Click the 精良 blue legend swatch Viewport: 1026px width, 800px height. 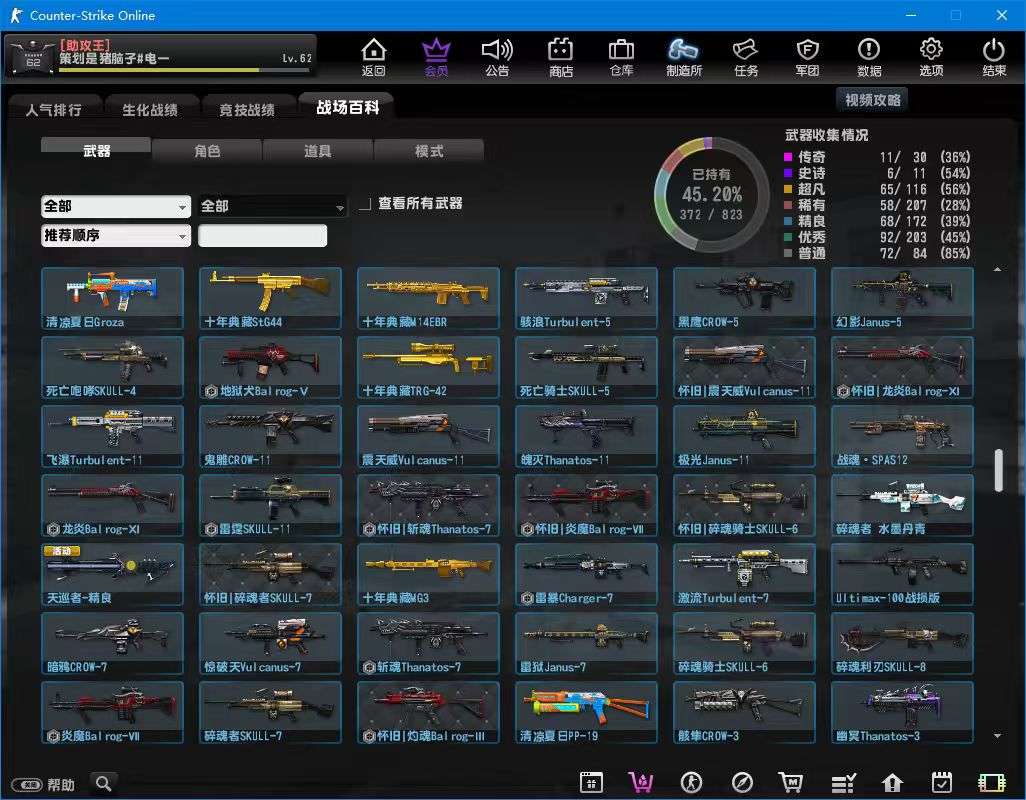(788, 221)
